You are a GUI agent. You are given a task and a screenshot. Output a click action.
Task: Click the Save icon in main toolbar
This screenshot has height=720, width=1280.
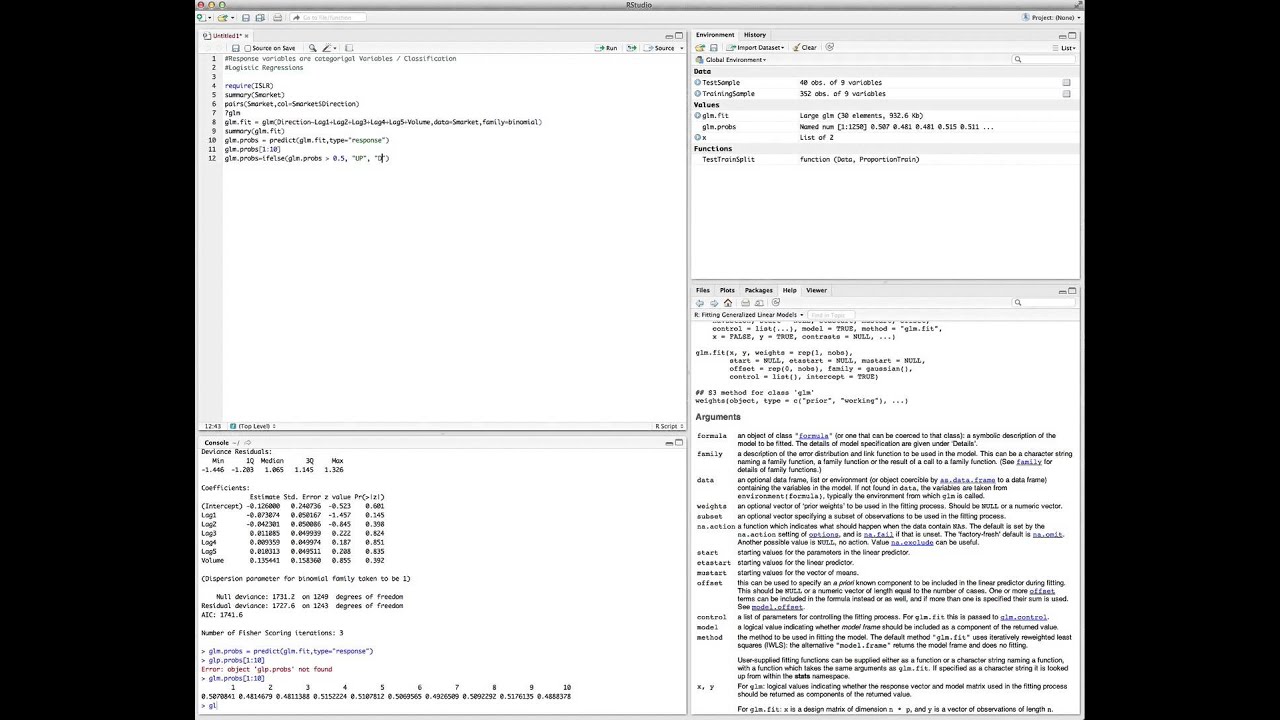245,17
